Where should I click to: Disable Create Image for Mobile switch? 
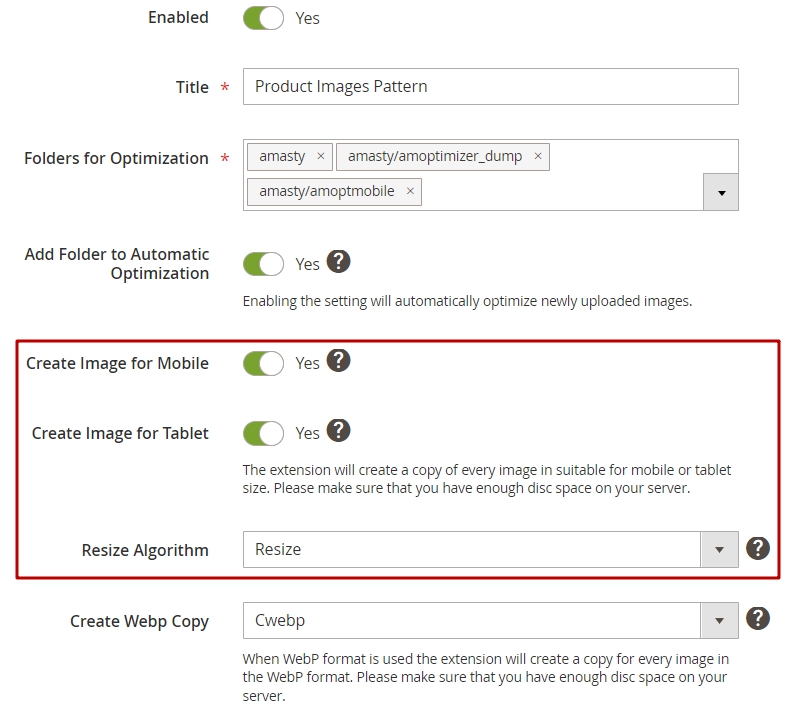point(263,364)
